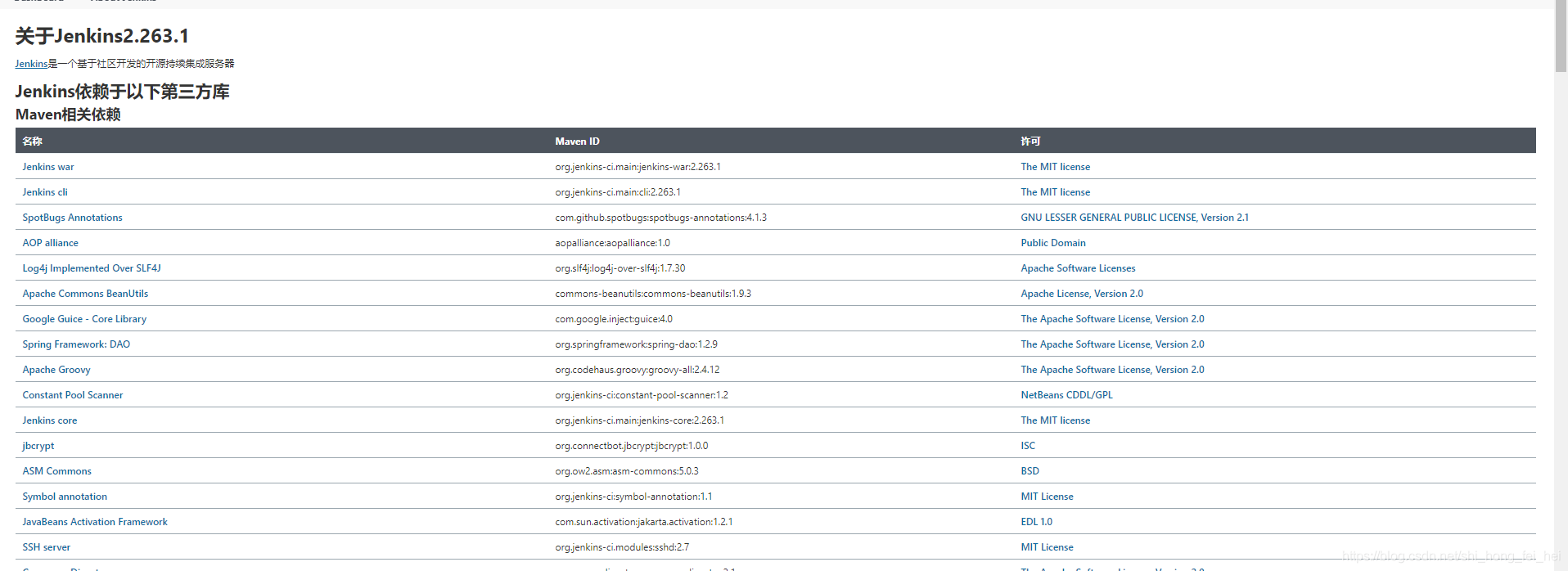The width and height of the screenshot is (1568, 571).
Task: Click Maven ID org.ow2.asm:asm-commons:5.0.3
Action: click(627, 471)
